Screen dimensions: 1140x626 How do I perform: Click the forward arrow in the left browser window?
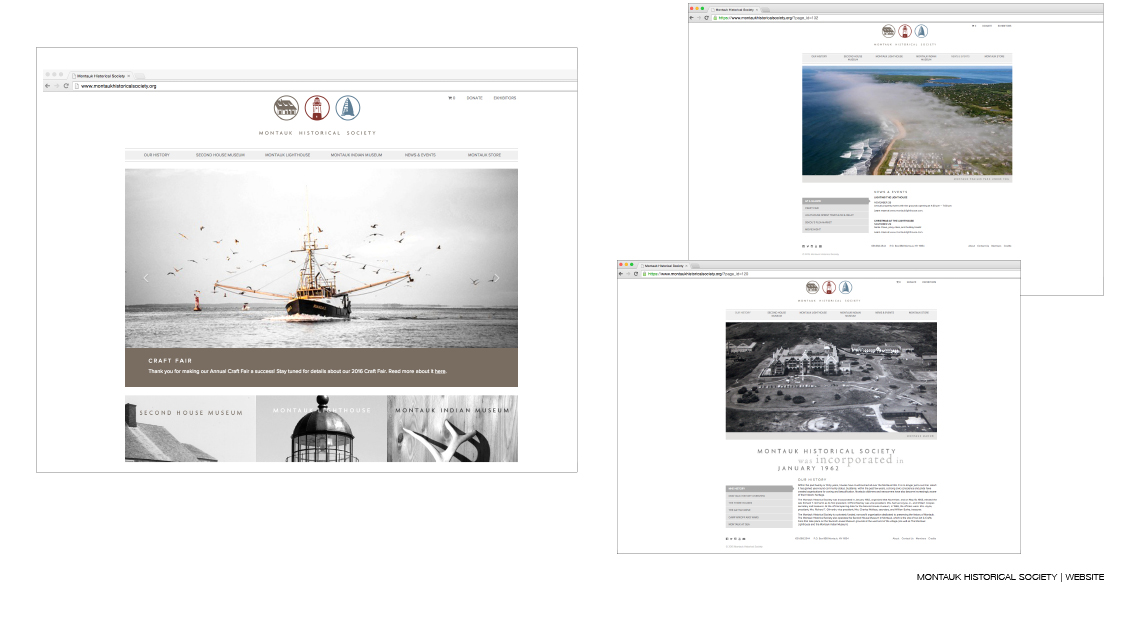(x=57, y=86)
